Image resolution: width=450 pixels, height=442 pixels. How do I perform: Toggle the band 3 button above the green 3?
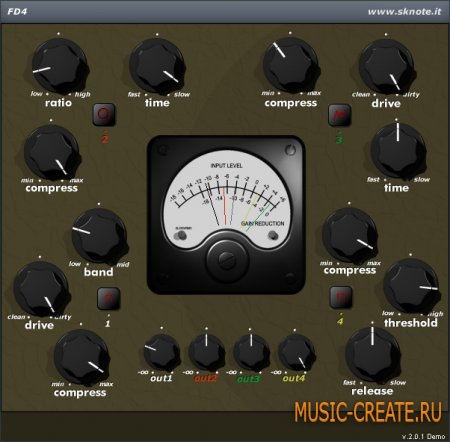coord(339,115)
